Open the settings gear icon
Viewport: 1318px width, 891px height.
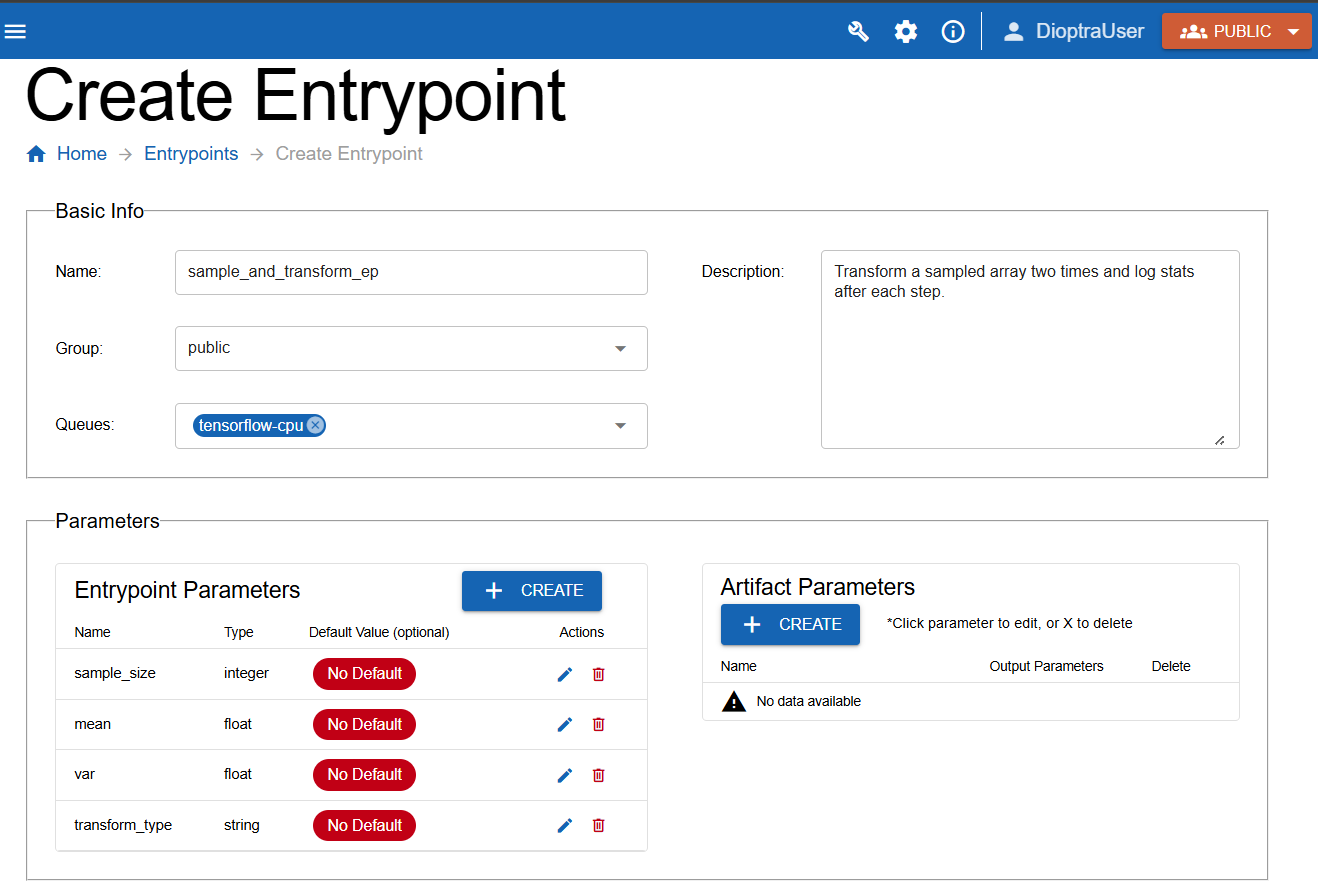pyautogui.click(x=906, y=32)
